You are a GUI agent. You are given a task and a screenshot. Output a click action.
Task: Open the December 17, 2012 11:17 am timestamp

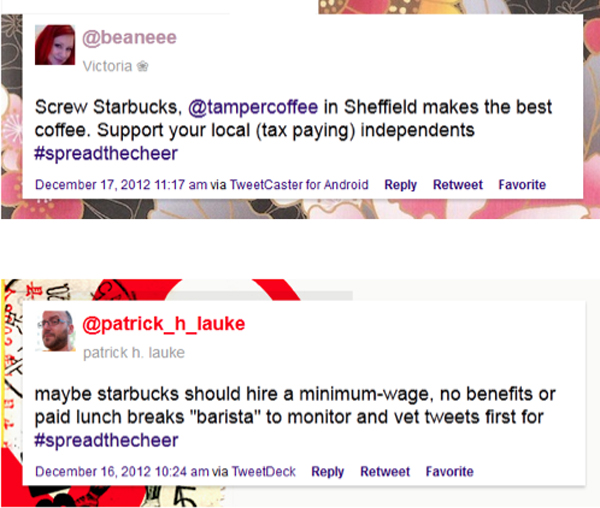(121, 185)
